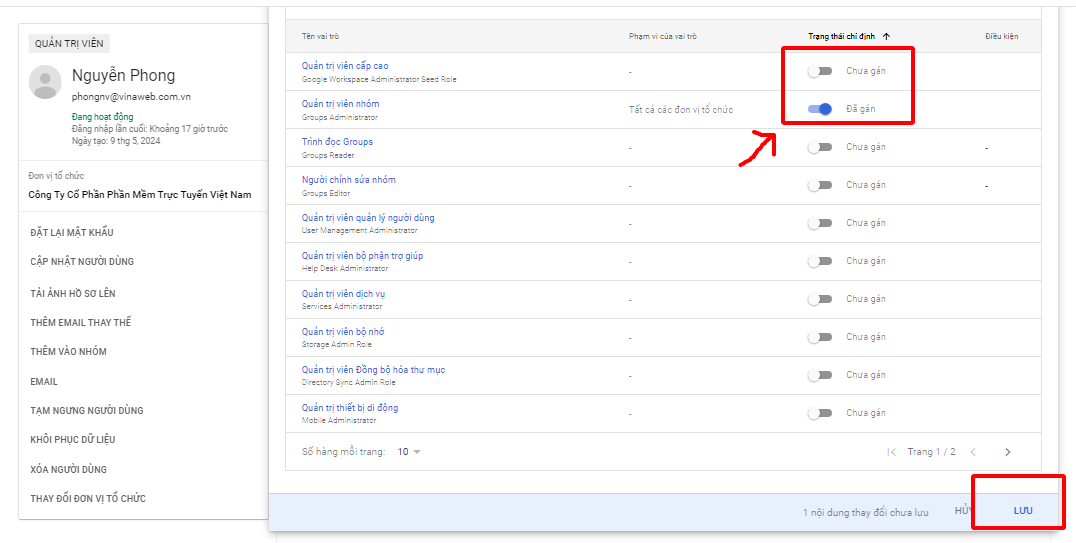Choose TẠM NGƯNG NGƯỜI DÙNG option
Screen dimensions: 1076x543
tap(87, 410)
